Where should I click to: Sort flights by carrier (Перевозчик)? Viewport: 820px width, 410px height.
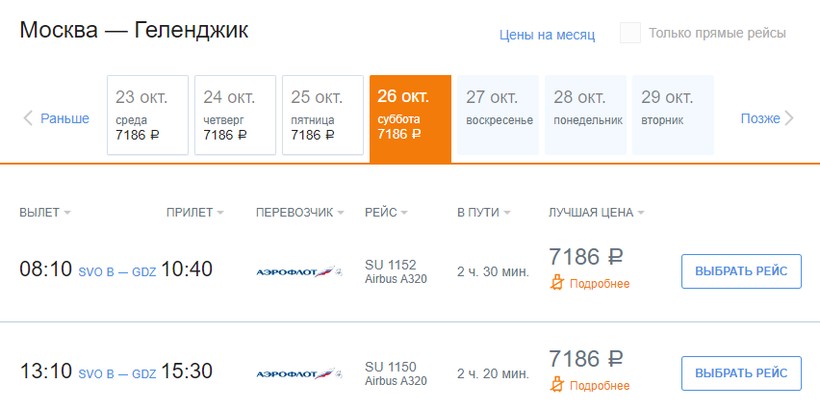coord(300,213)
